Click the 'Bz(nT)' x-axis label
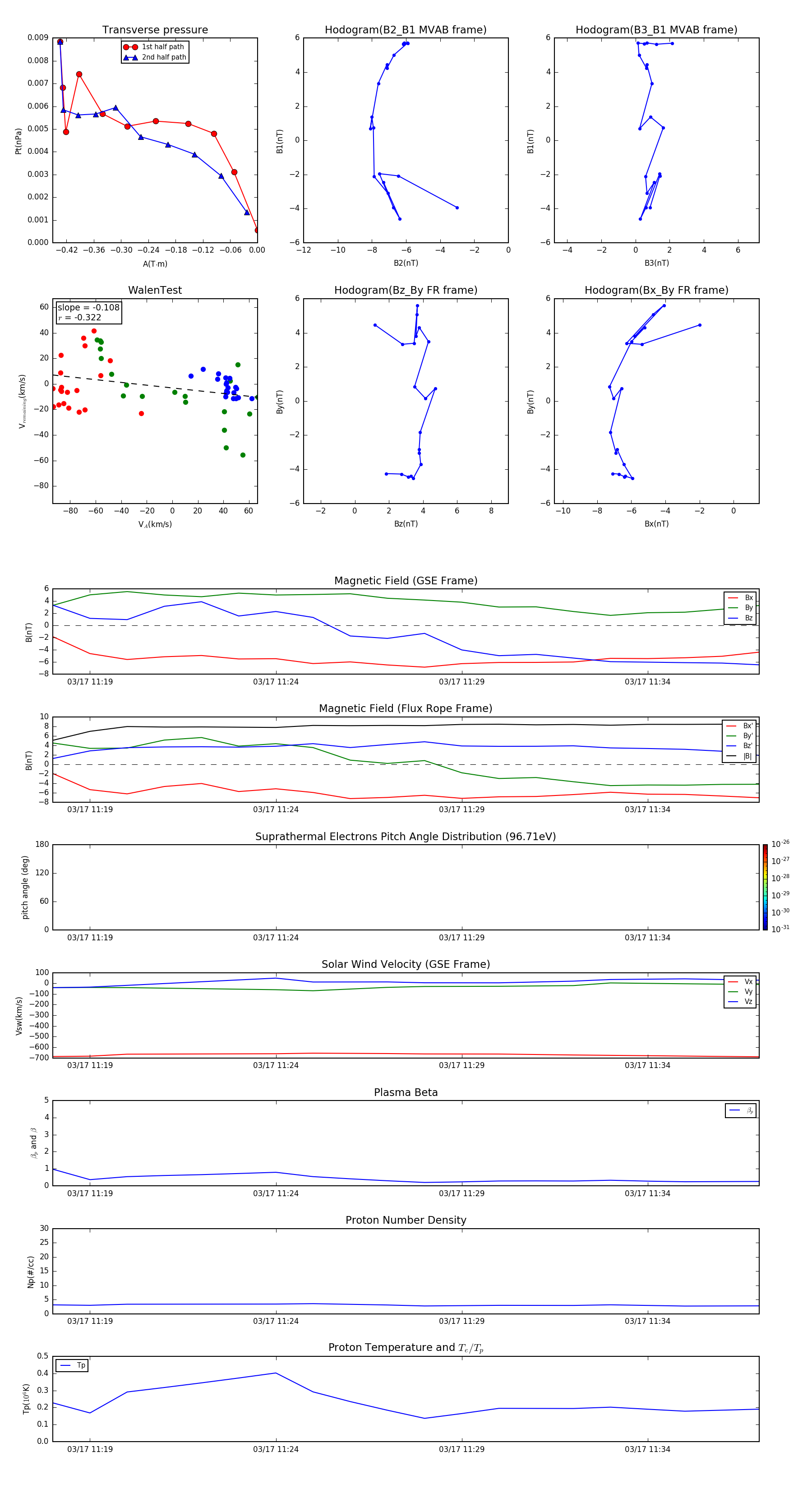 406,524
